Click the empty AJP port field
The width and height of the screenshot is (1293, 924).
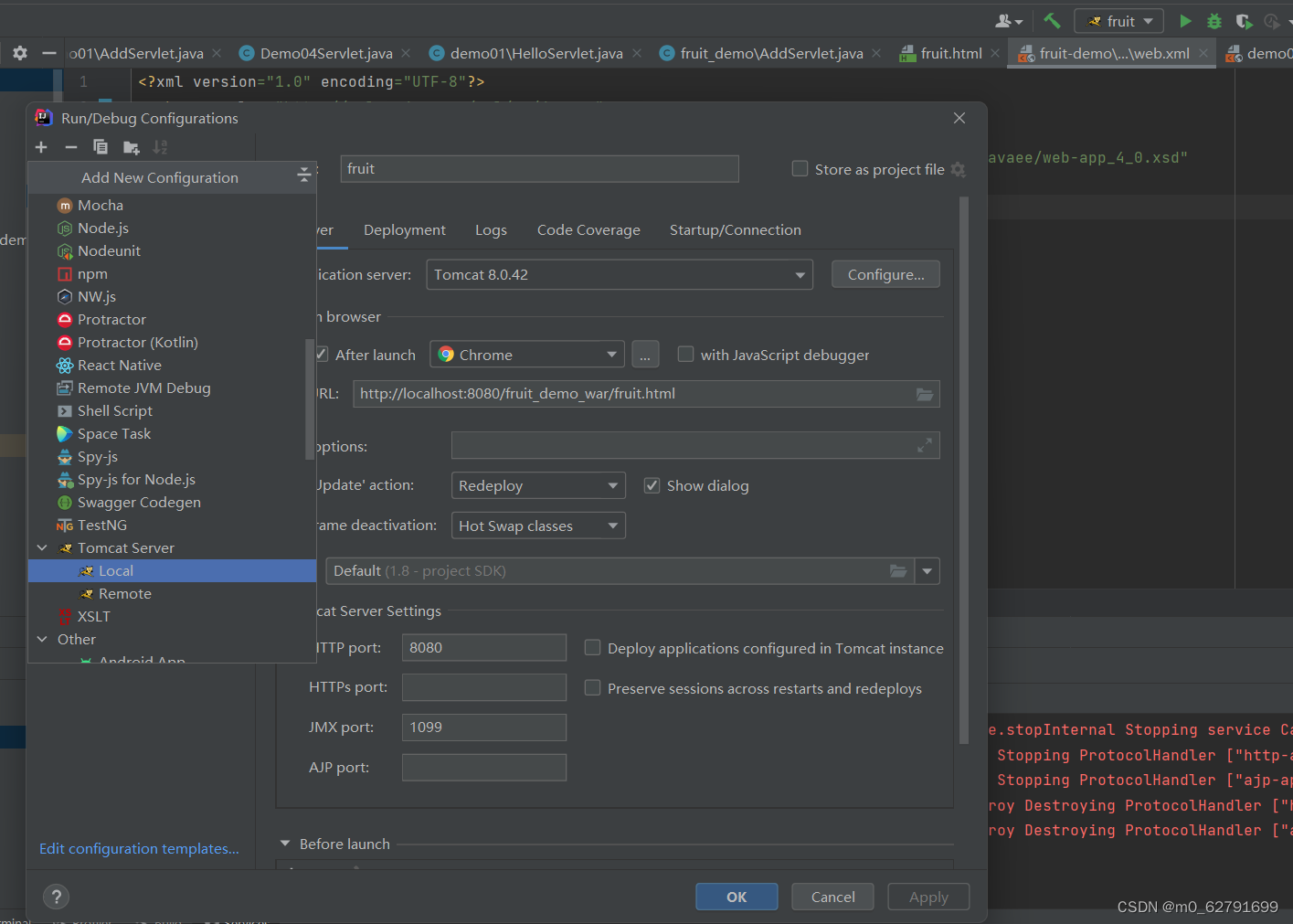coord(484,767)
